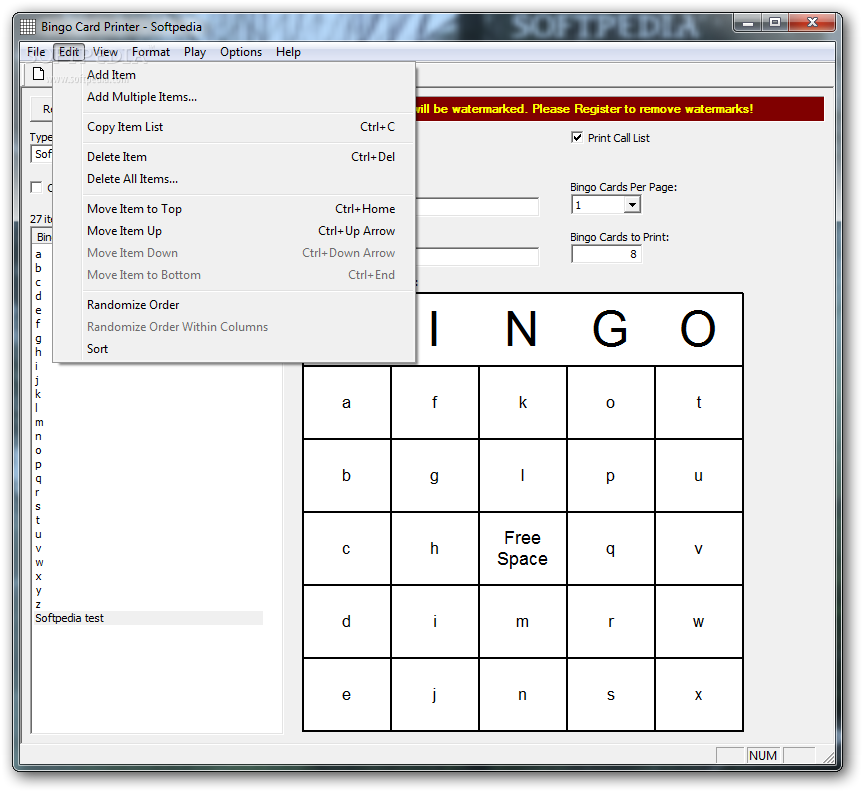This screenshot has height=792, width=863.
Task: Click the letter G in card header
Action: tap(610, 329)
